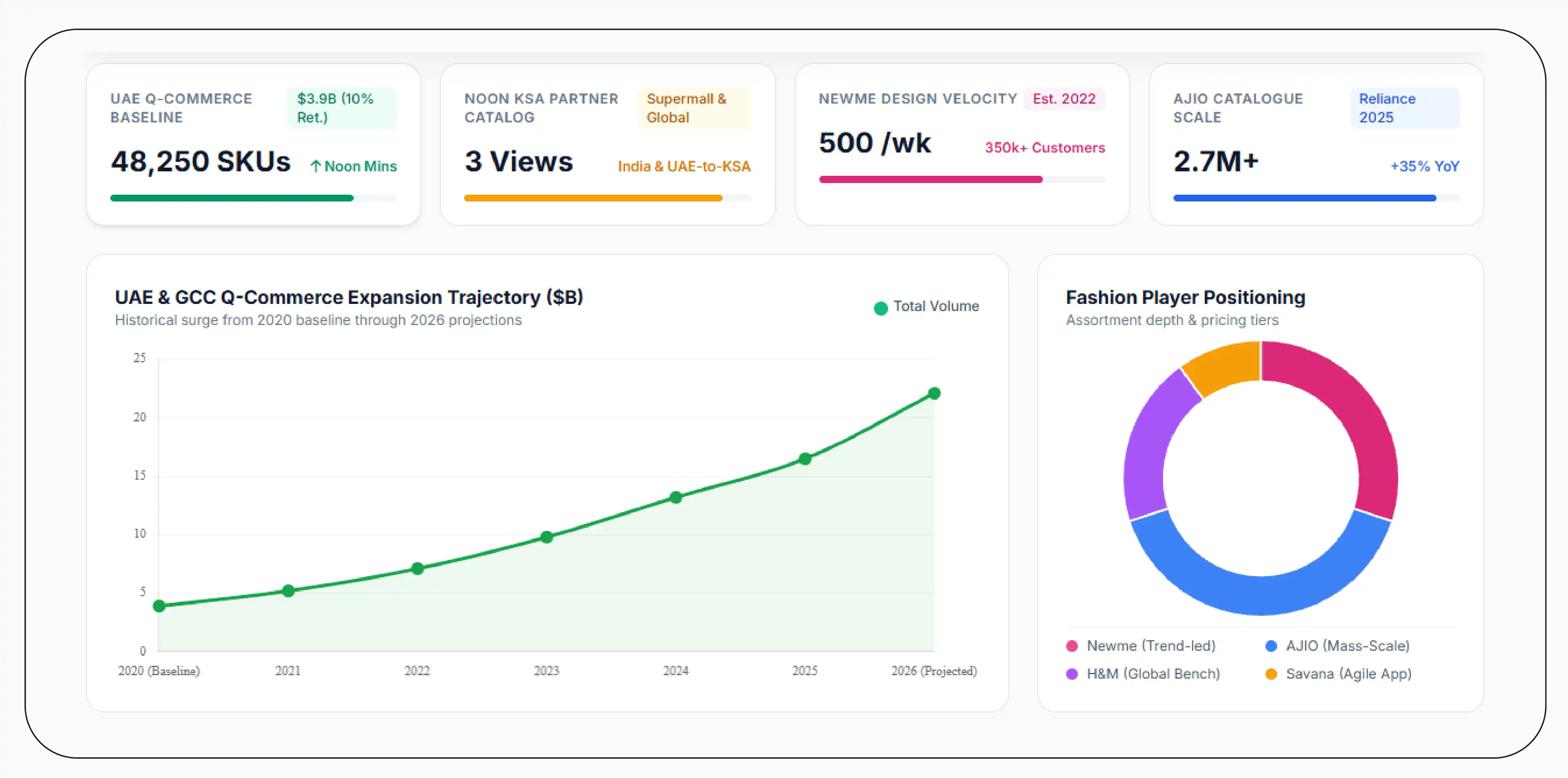Click the 'Total Volume' legend label
The width and height of the screenshot is (1568, 778).
tap(936, 307)
